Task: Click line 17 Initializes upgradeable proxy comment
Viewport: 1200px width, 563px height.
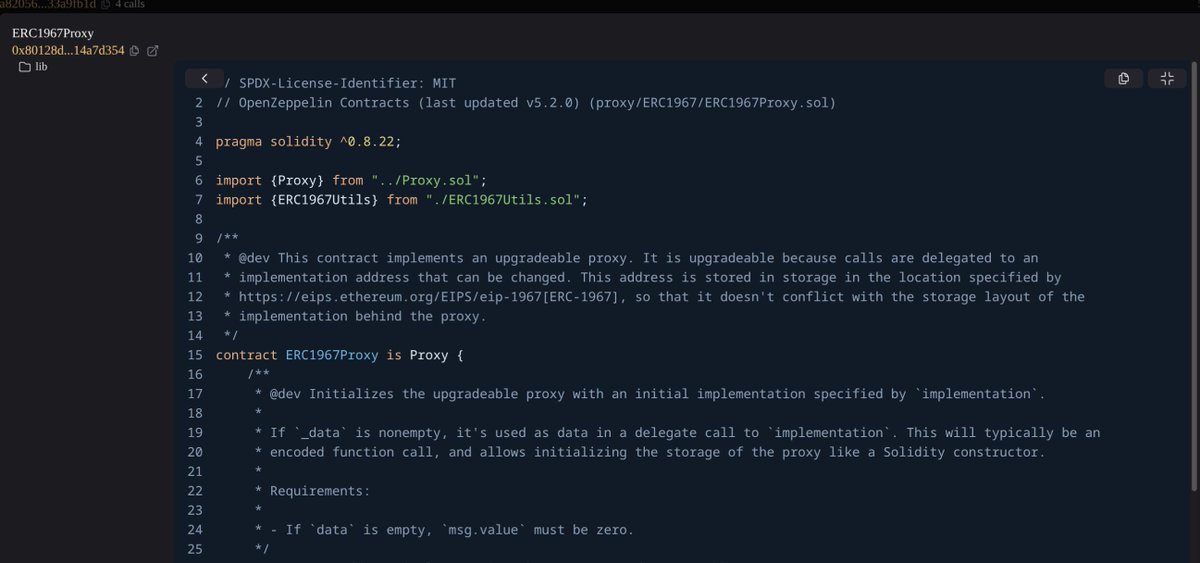Action: click(x=650, y=394)
